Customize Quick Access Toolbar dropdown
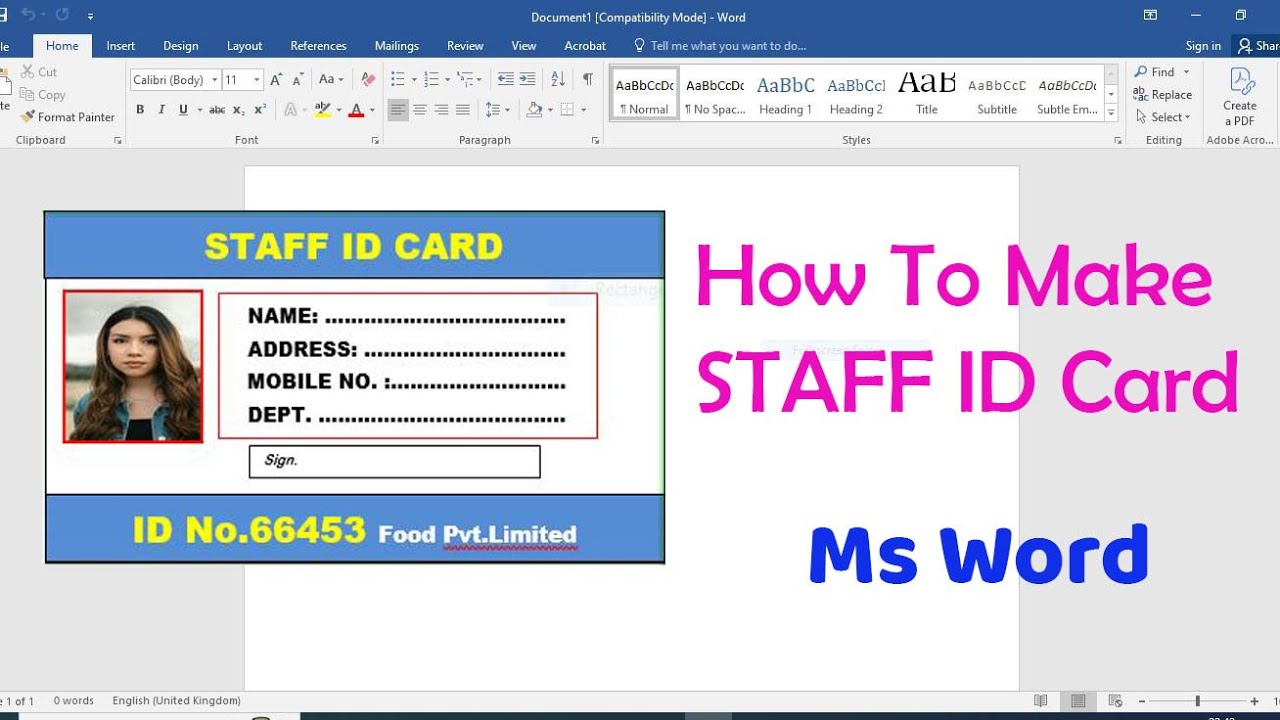The height and width of the screenshot is (720, 1280). tap(91, 17)
